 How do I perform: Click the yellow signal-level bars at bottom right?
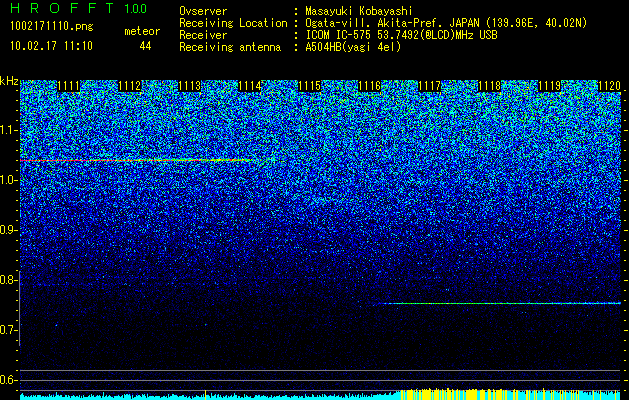click(x=509, y=394)
